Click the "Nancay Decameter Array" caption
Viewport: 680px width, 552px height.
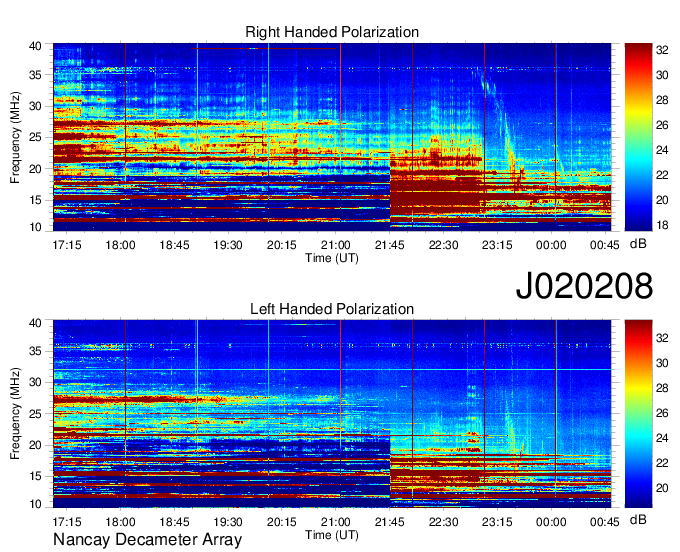(147, 540)
